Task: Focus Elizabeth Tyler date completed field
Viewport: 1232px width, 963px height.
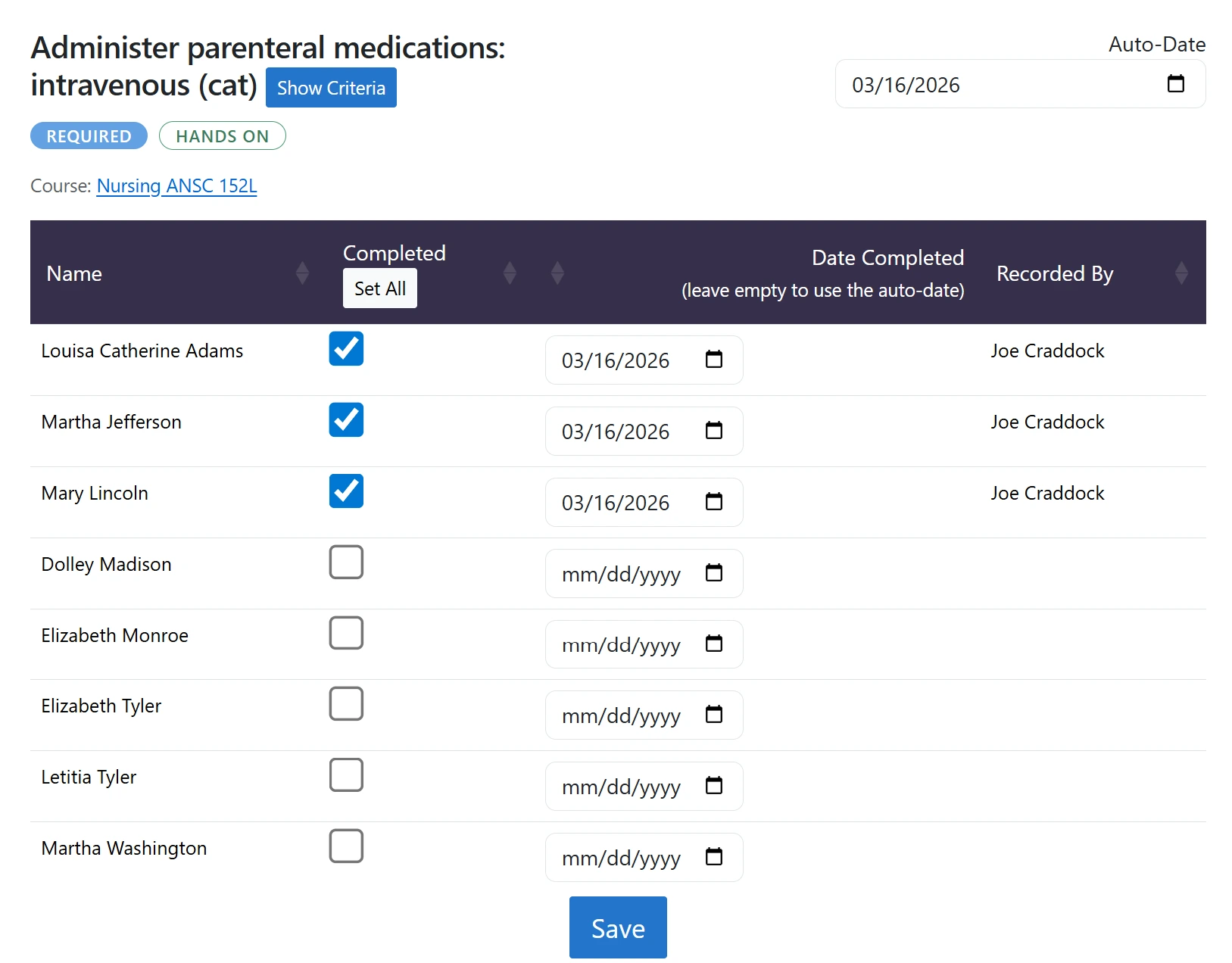Action: coord(644,715)
